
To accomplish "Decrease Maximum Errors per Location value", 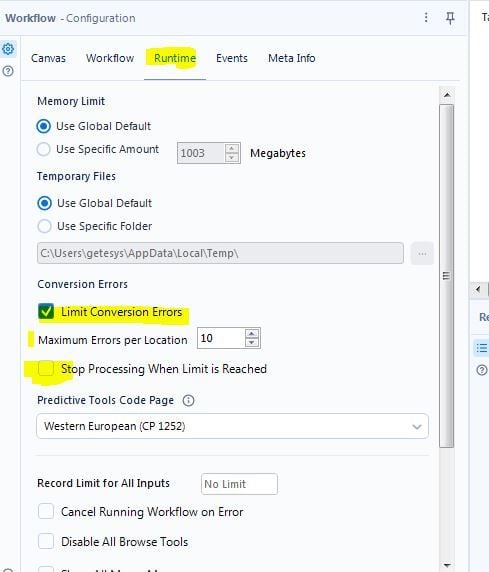I will click(x=252, y=343).
